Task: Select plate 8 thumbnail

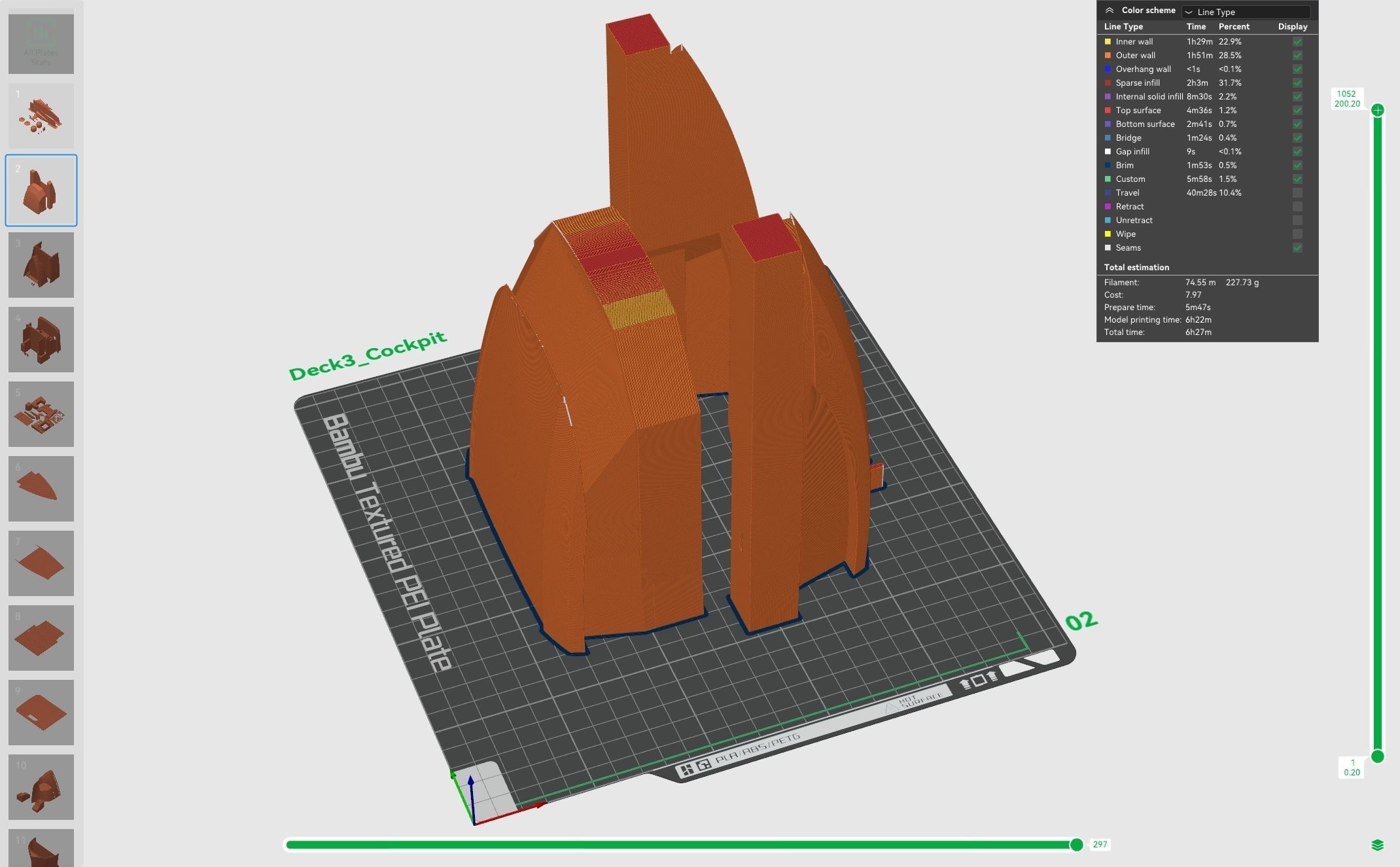Action: pyautogui.click(x=41, y=638)
